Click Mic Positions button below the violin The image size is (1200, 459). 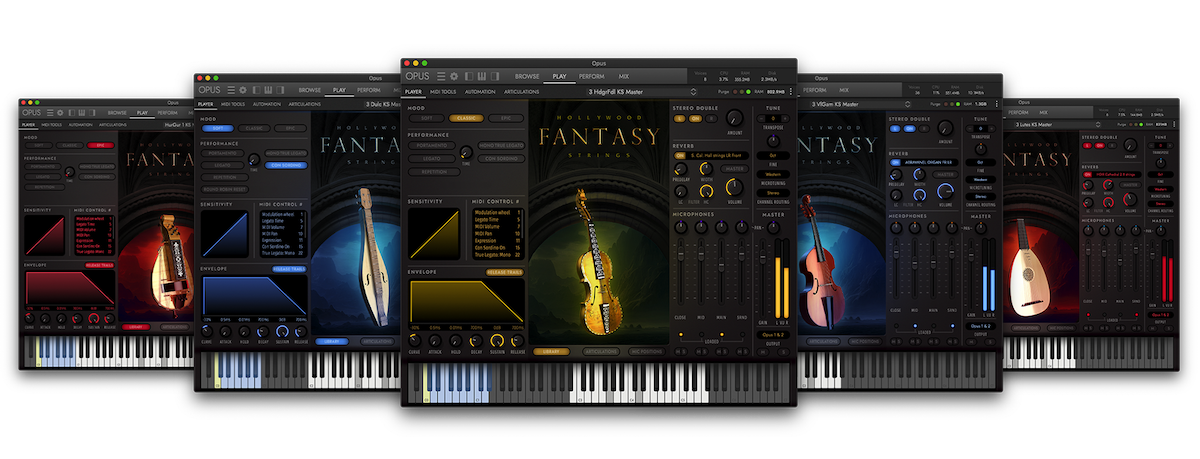pos(646,351)
